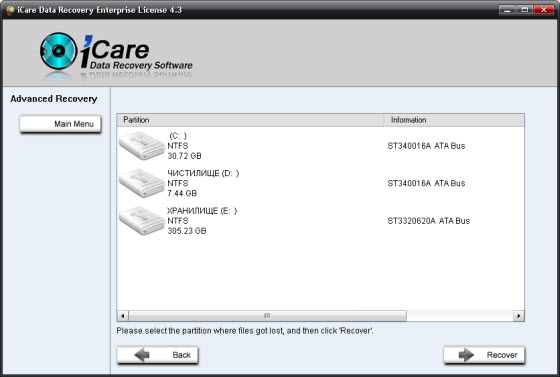Click the title bar app icon
This screenshot has width=560, height=377.
[x=10, y=10]
